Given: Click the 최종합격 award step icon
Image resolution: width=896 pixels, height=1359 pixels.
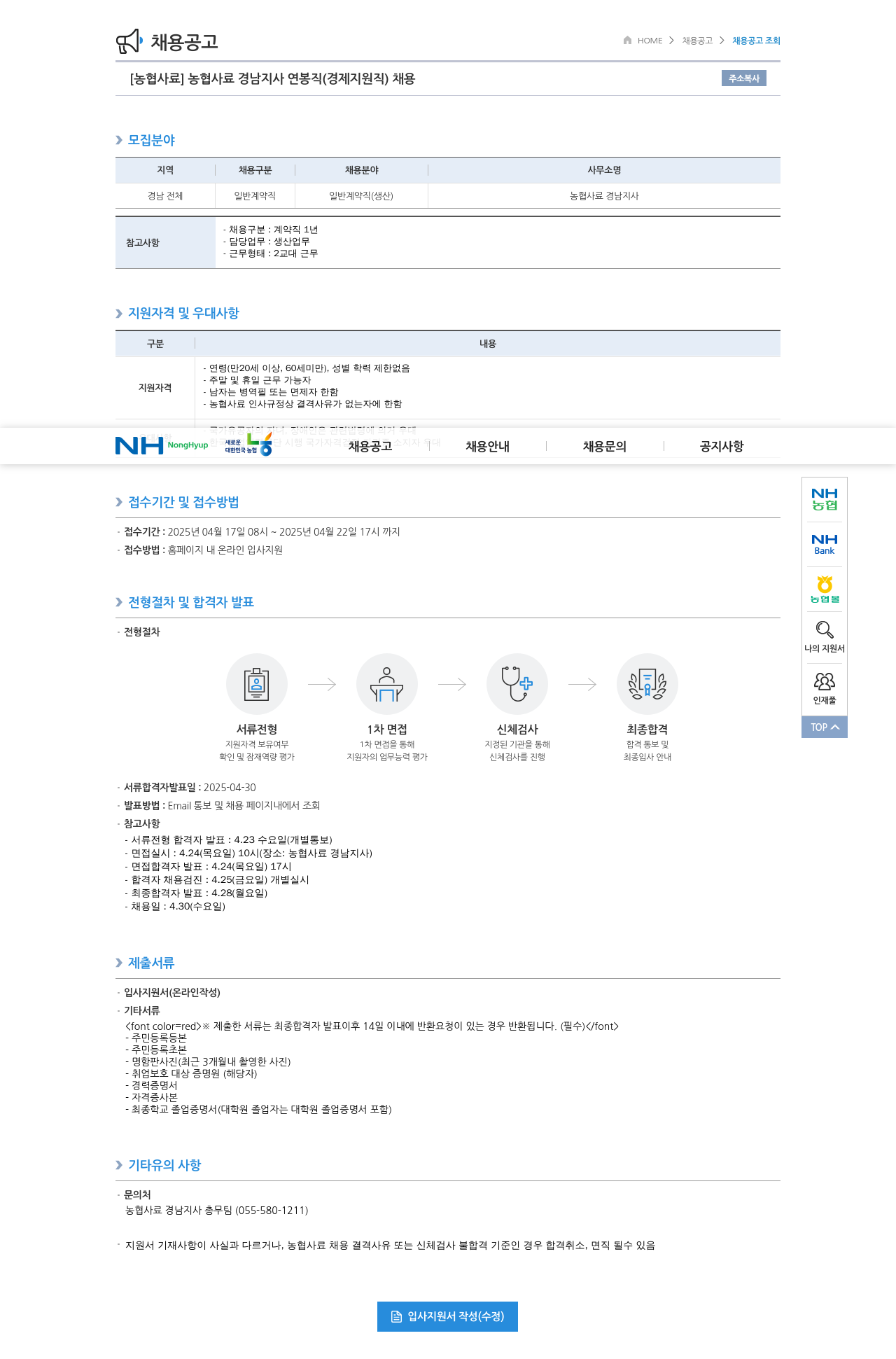Looking at the screenshot, I should [x=647, y=684].
